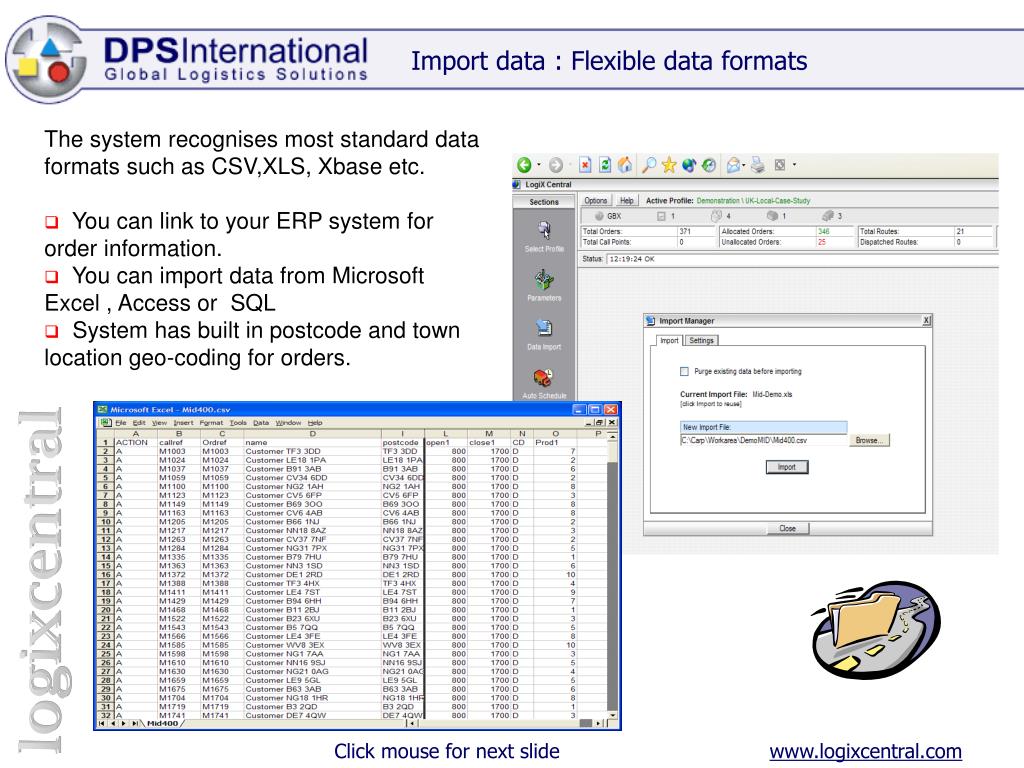This screenshot has width=1024, height=768.
Task: Click the Search magnifier icon in toolbar
Action: (648, 165)
